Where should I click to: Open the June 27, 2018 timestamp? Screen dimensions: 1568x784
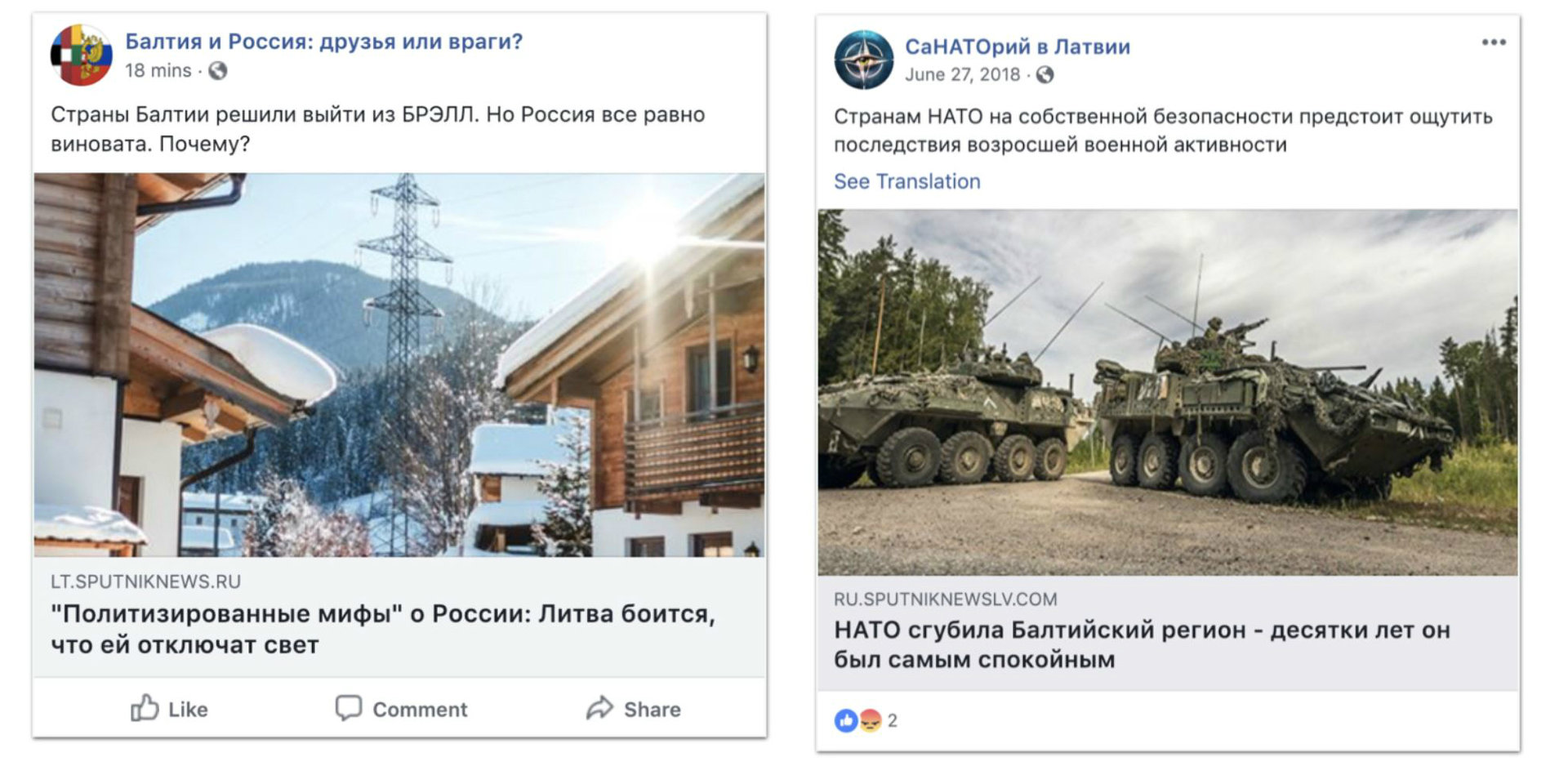click(x=962, y=75)
